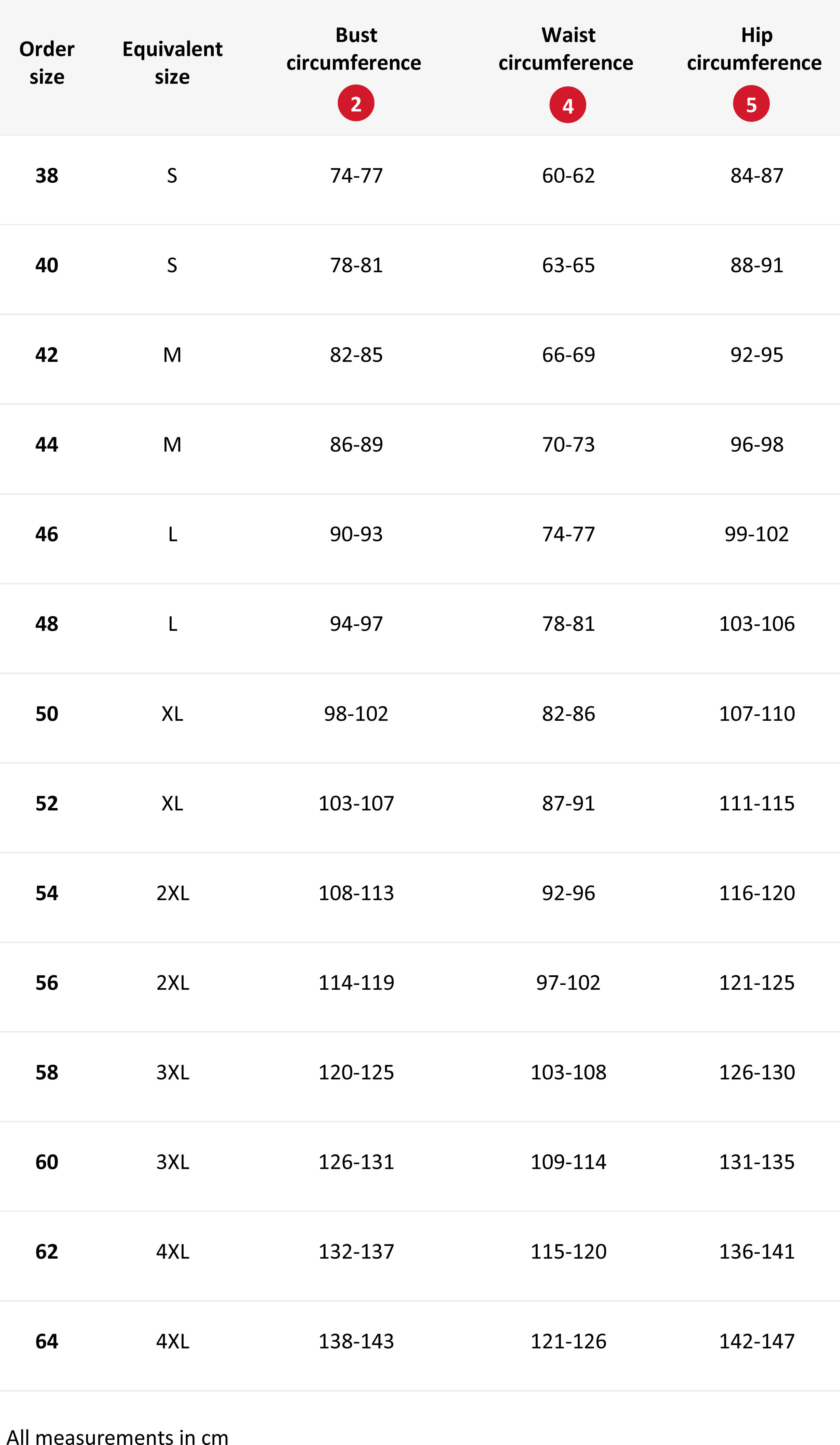Select equivalent size 4XL in row 62
The image size is (840, 1445).
click(x=173, y=1252)
